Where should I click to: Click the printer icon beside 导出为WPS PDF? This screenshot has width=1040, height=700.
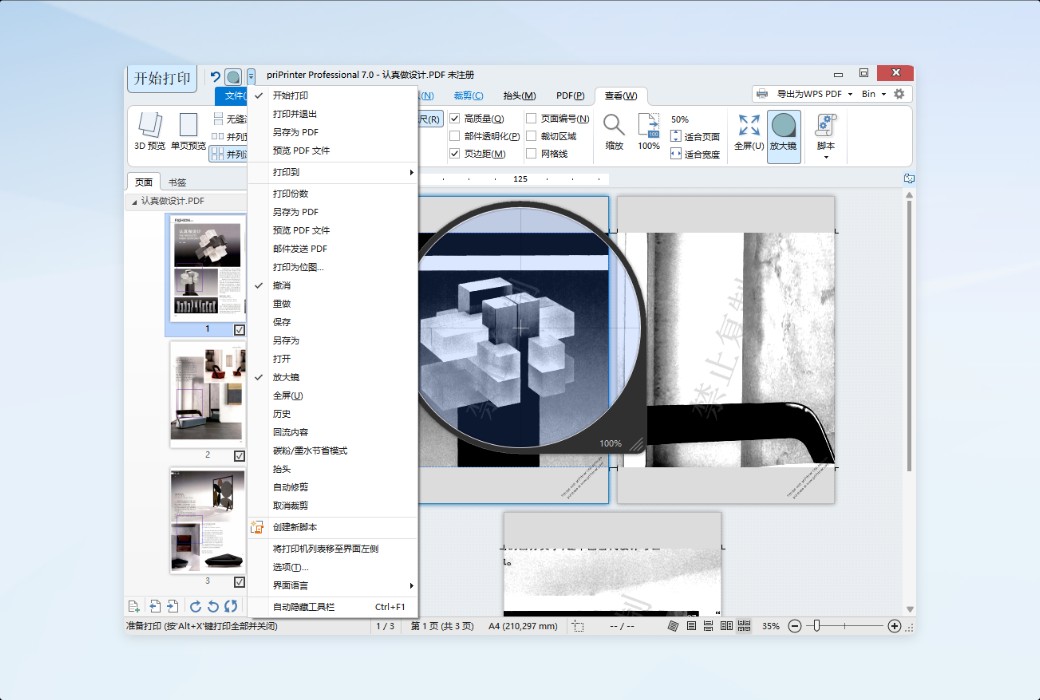[762, 94]
